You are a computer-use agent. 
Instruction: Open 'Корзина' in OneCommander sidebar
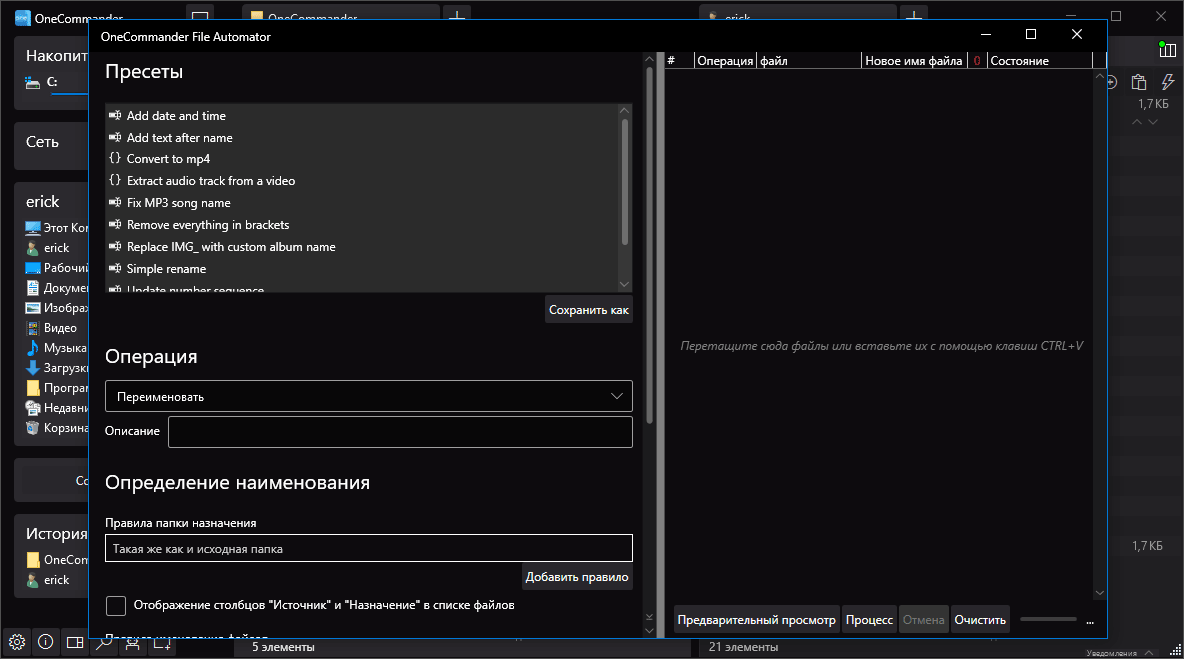point(57,428)
